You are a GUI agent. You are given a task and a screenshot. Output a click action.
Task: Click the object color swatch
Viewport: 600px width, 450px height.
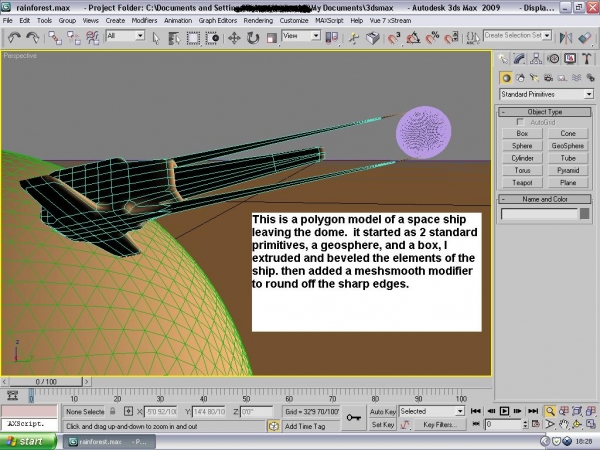tap(584, 214)
